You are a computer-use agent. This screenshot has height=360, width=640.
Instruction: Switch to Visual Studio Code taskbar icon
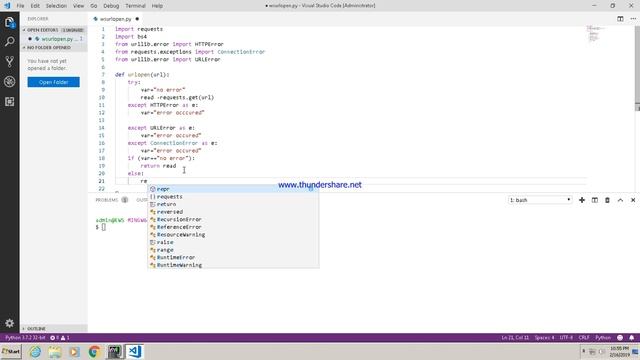(134, 351)
